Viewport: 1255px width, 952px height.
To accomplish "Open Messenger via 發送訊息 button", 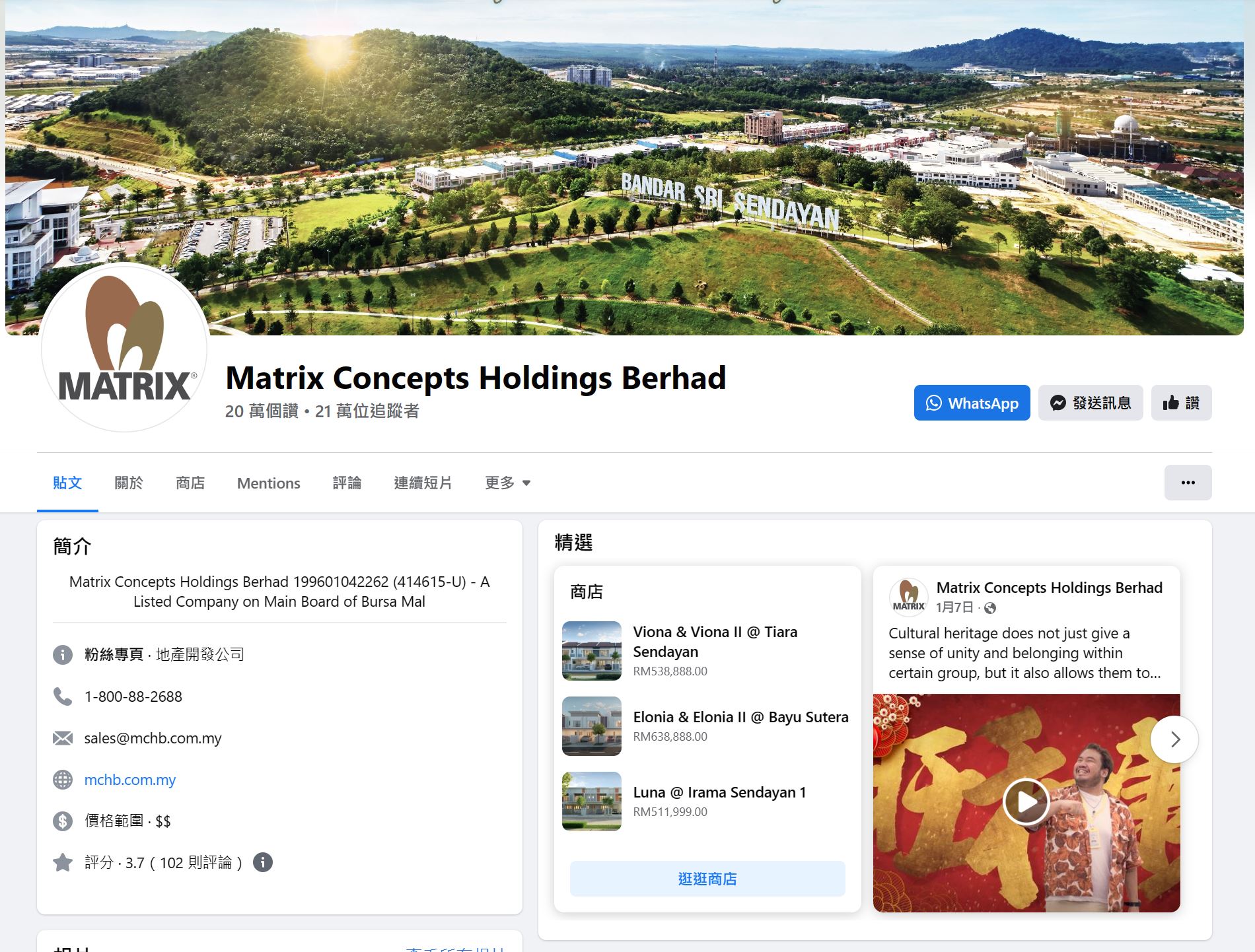I will click(1091, 403).
